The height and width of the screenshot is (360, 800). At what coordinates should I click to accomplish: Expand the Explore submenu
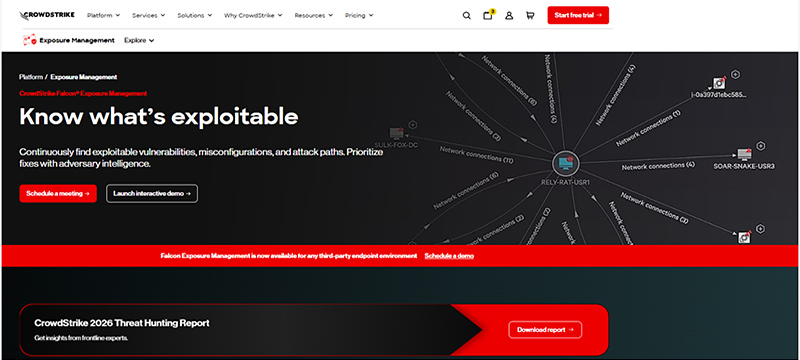139,40
